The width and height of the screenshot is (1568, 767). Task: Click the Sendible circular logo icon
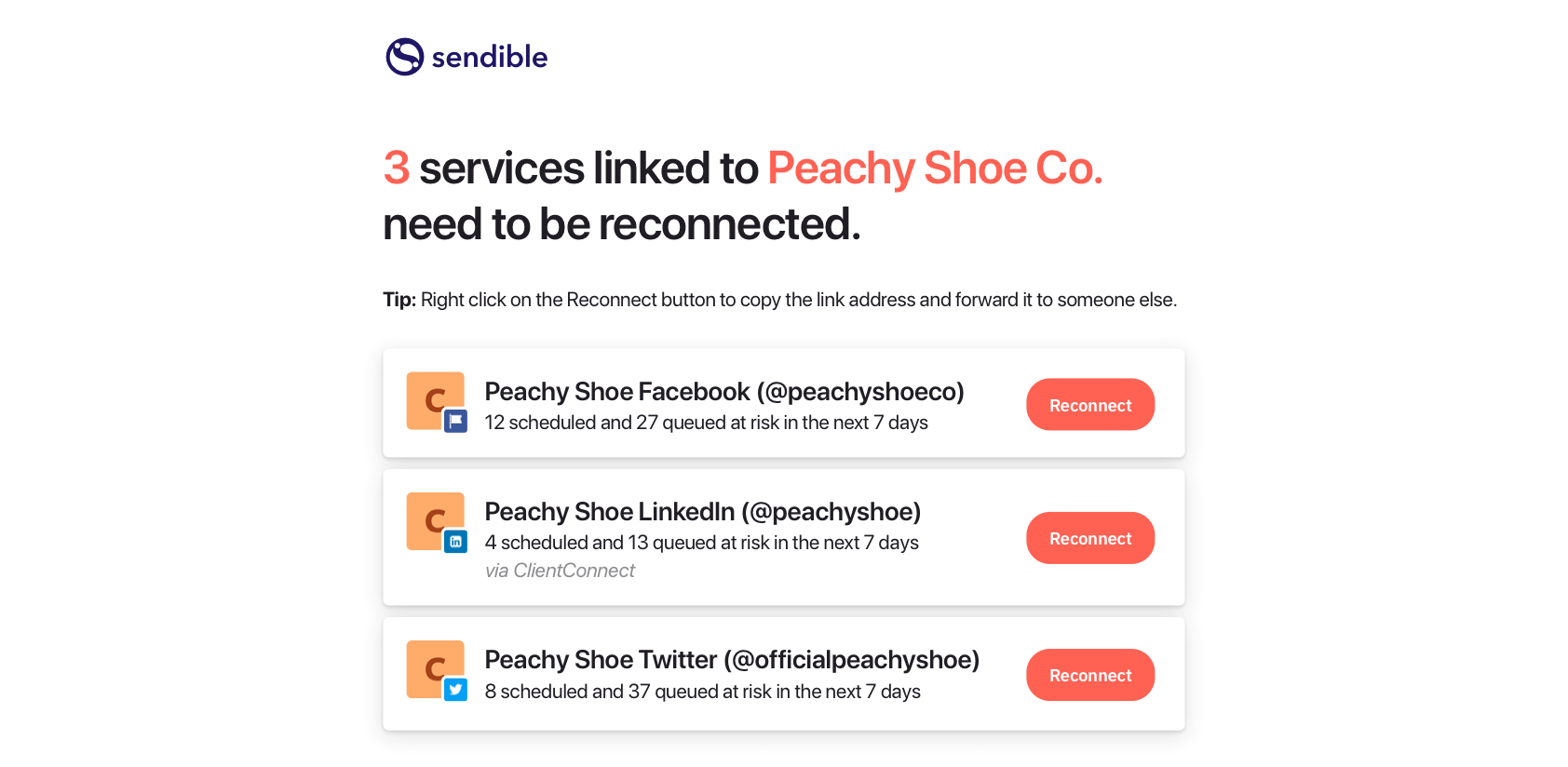tap(405, 57)
